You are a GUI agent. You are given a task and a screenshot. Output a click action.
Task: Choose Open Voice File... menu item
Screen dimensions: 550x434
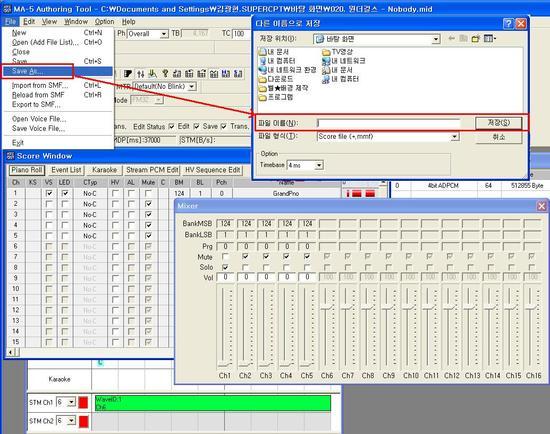tap(58, 119)
